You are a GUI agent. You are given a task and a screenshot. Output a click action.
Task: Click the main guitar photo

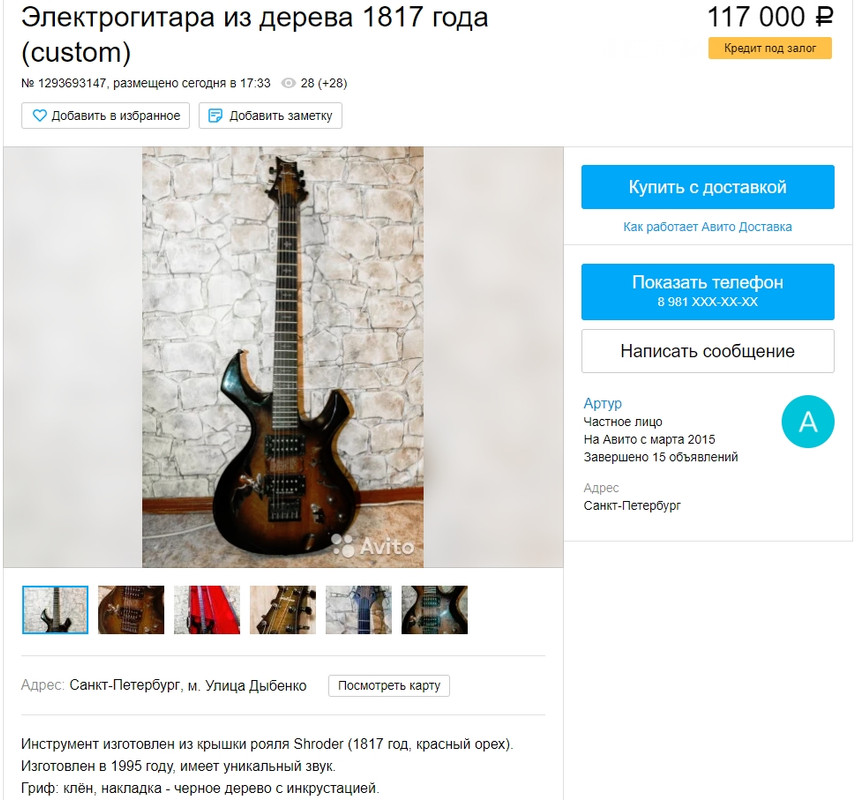pyautogui.click(x=283, y=357)
